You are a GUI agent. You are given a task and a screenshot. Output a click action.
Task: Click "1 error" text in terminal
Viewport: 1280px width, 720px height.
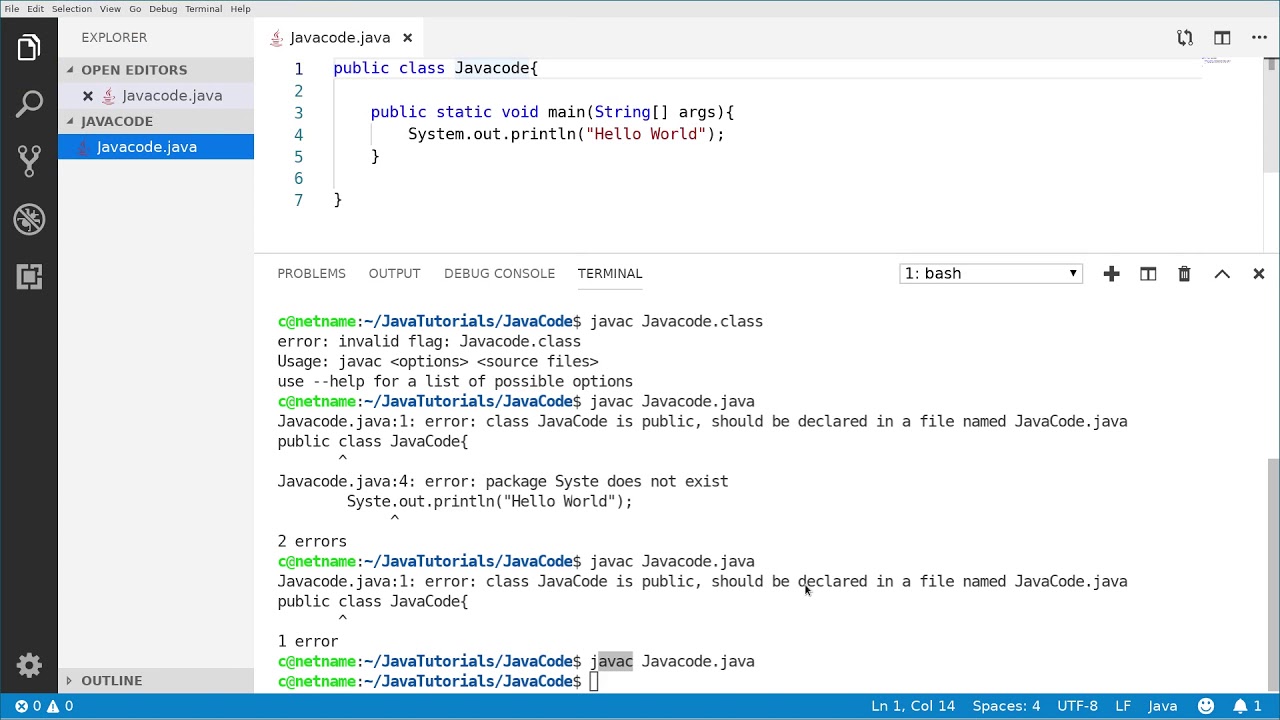308,642
